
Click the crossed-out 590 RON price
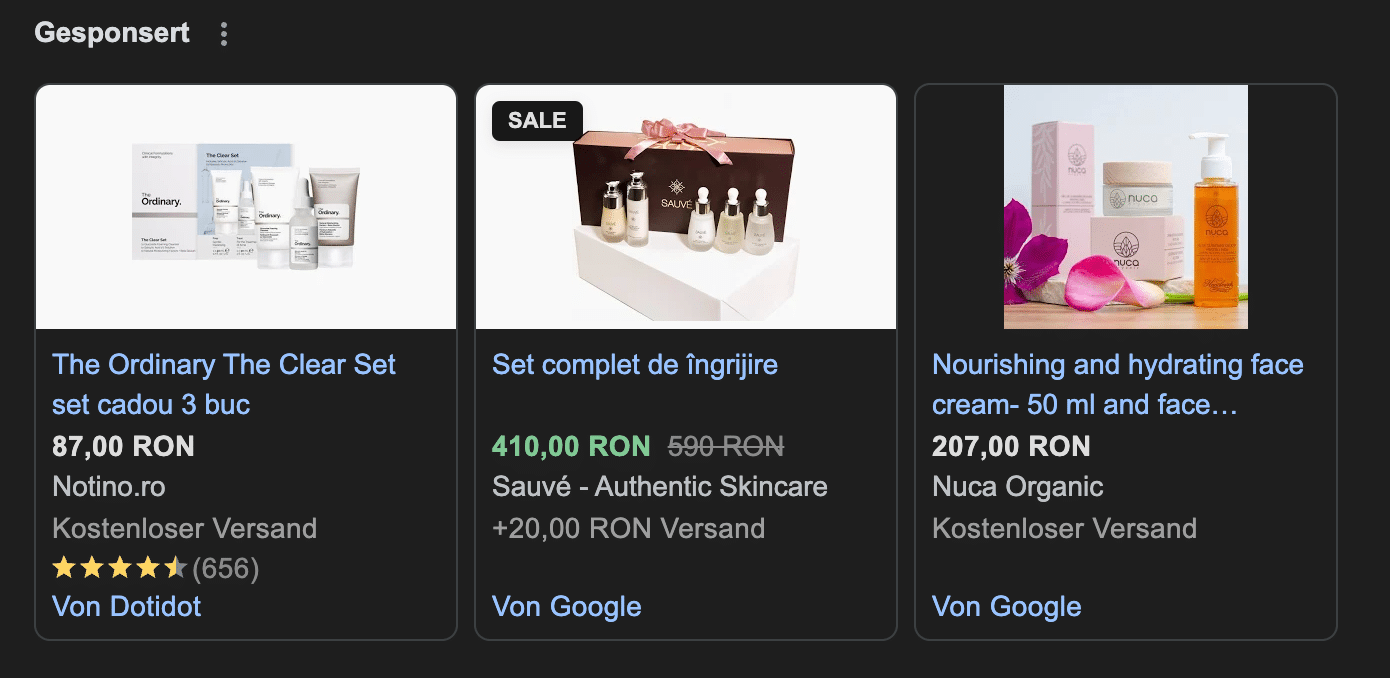pyautogui.click(x=726, y=446)
